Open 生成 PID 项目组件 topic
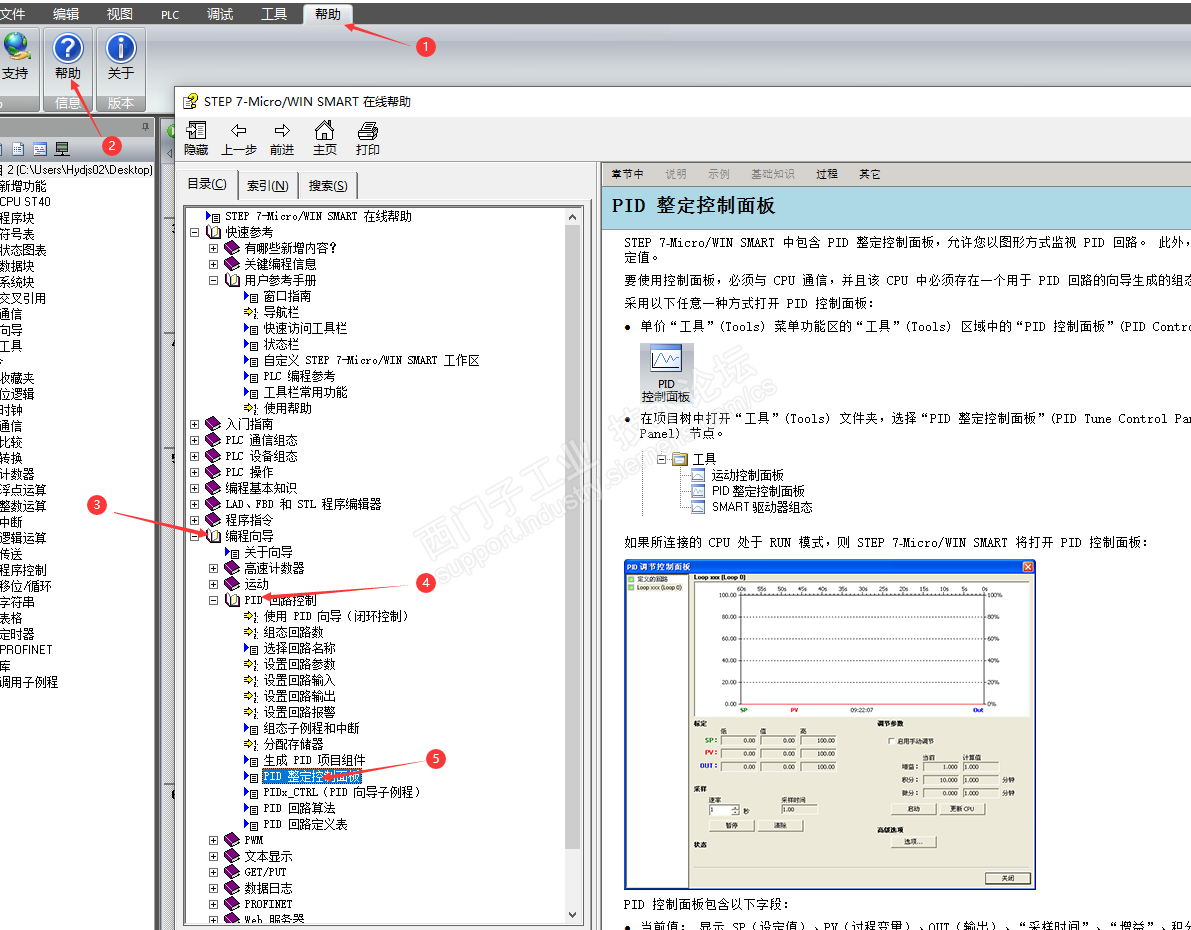 [314, 761]
